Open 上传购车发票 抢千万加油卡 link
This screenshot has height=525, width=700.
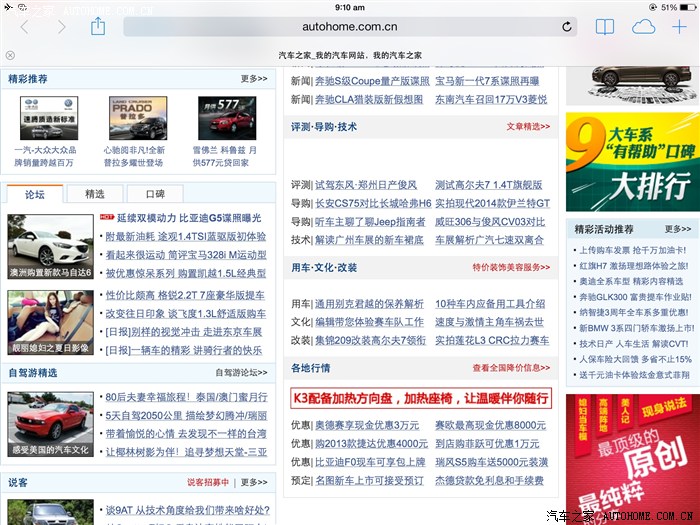(633, 250)
